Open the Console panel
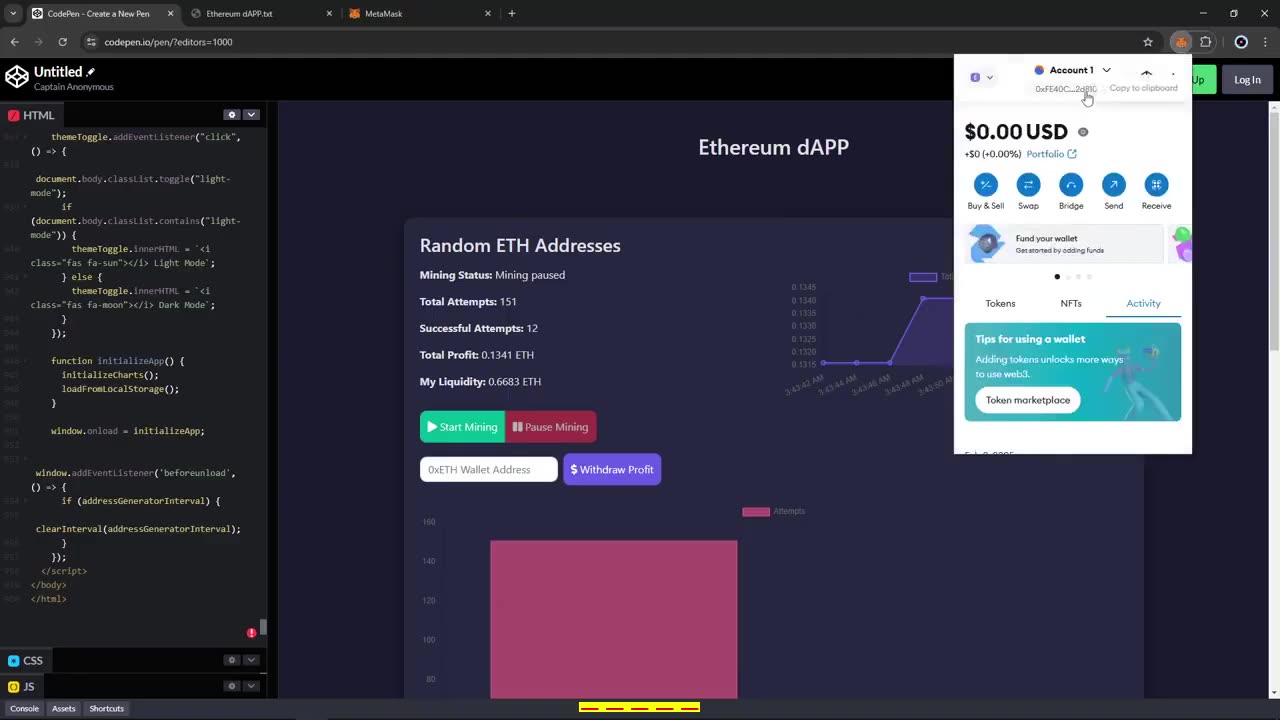1280x720 pixels. [x=24, y=709]
